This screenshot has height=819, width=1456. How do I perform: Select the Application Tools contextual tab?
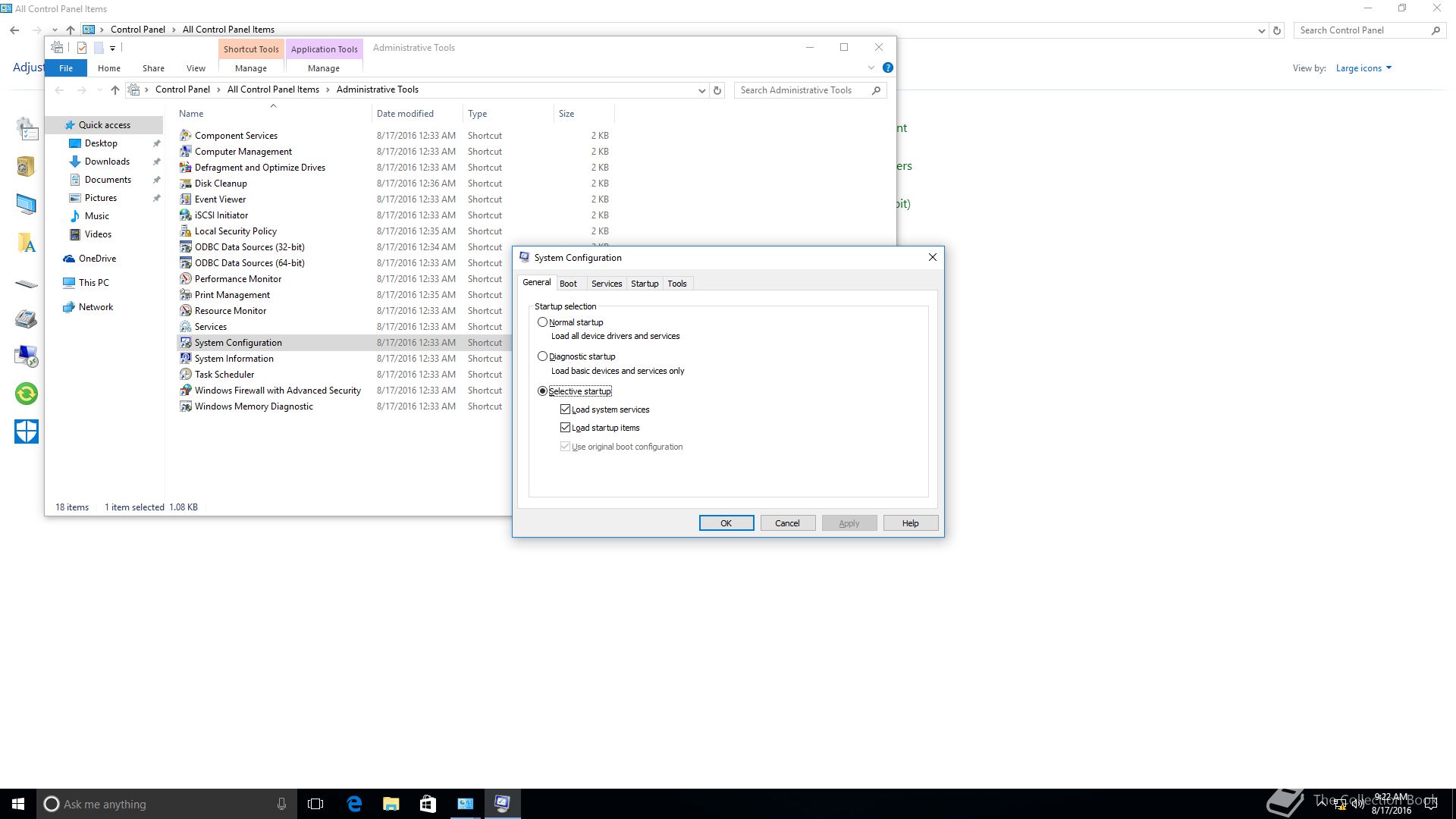[324, 49]
